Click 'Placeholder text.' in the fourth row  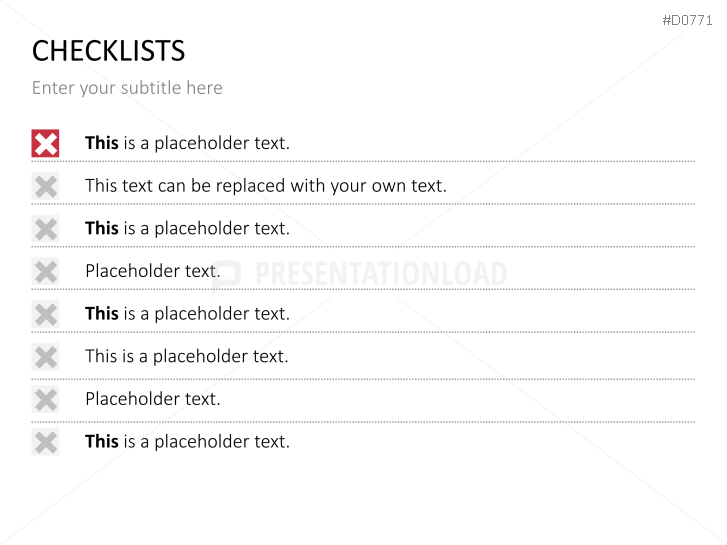(x=153, y=271)
